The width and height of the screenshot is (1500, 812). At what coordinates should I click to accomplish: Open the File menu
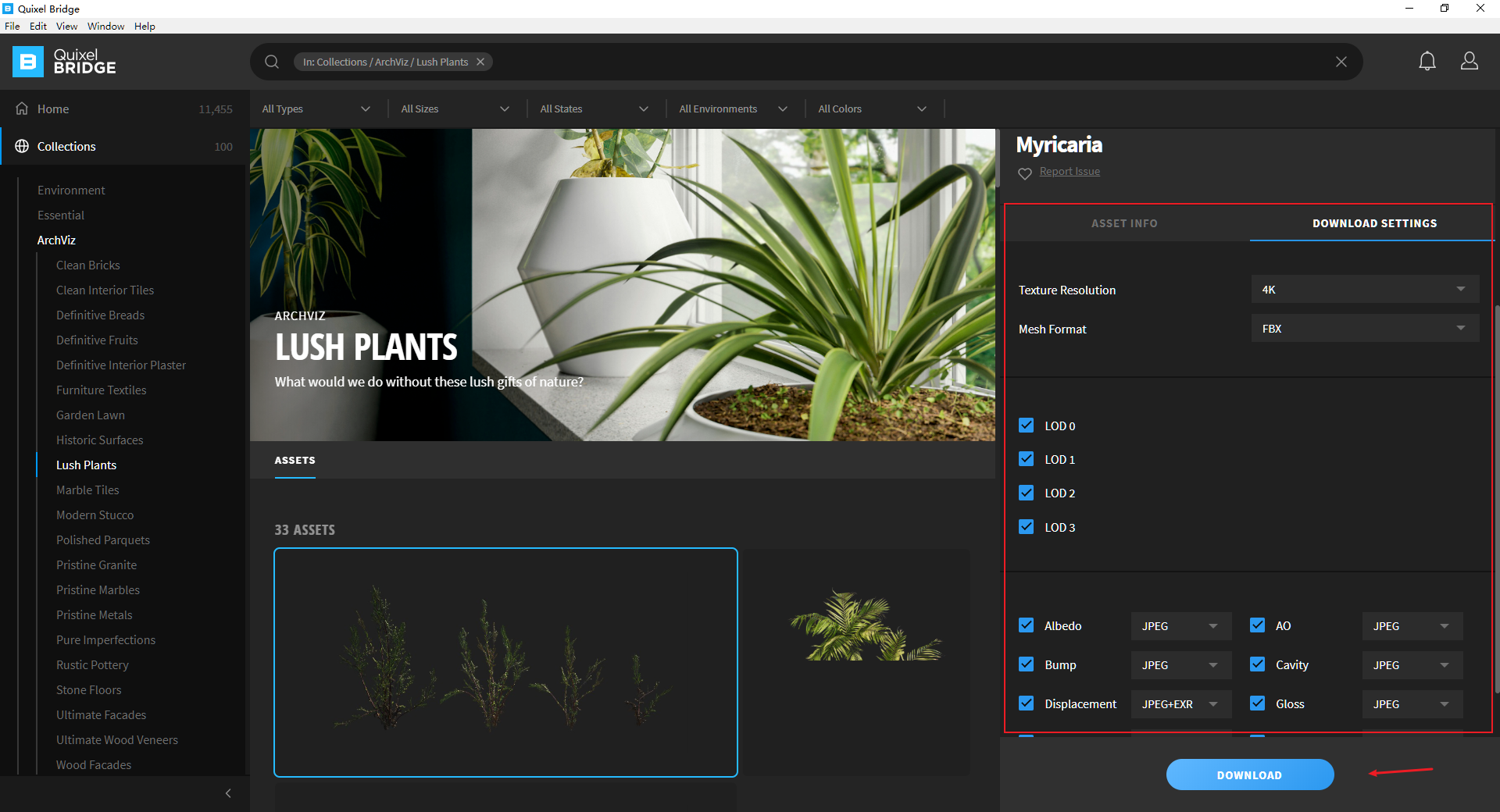pos(12,26)
